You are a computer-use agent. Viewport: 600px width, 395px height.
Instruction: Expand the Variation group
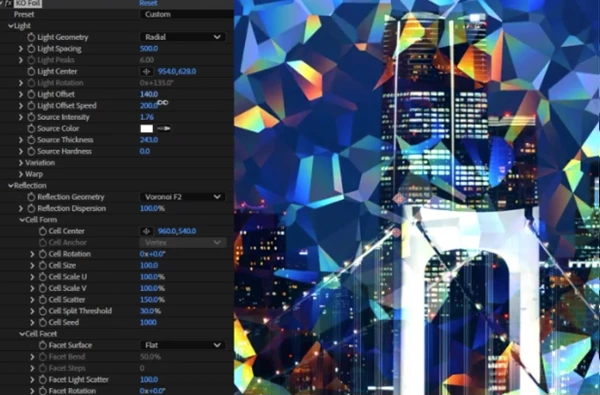21,163
